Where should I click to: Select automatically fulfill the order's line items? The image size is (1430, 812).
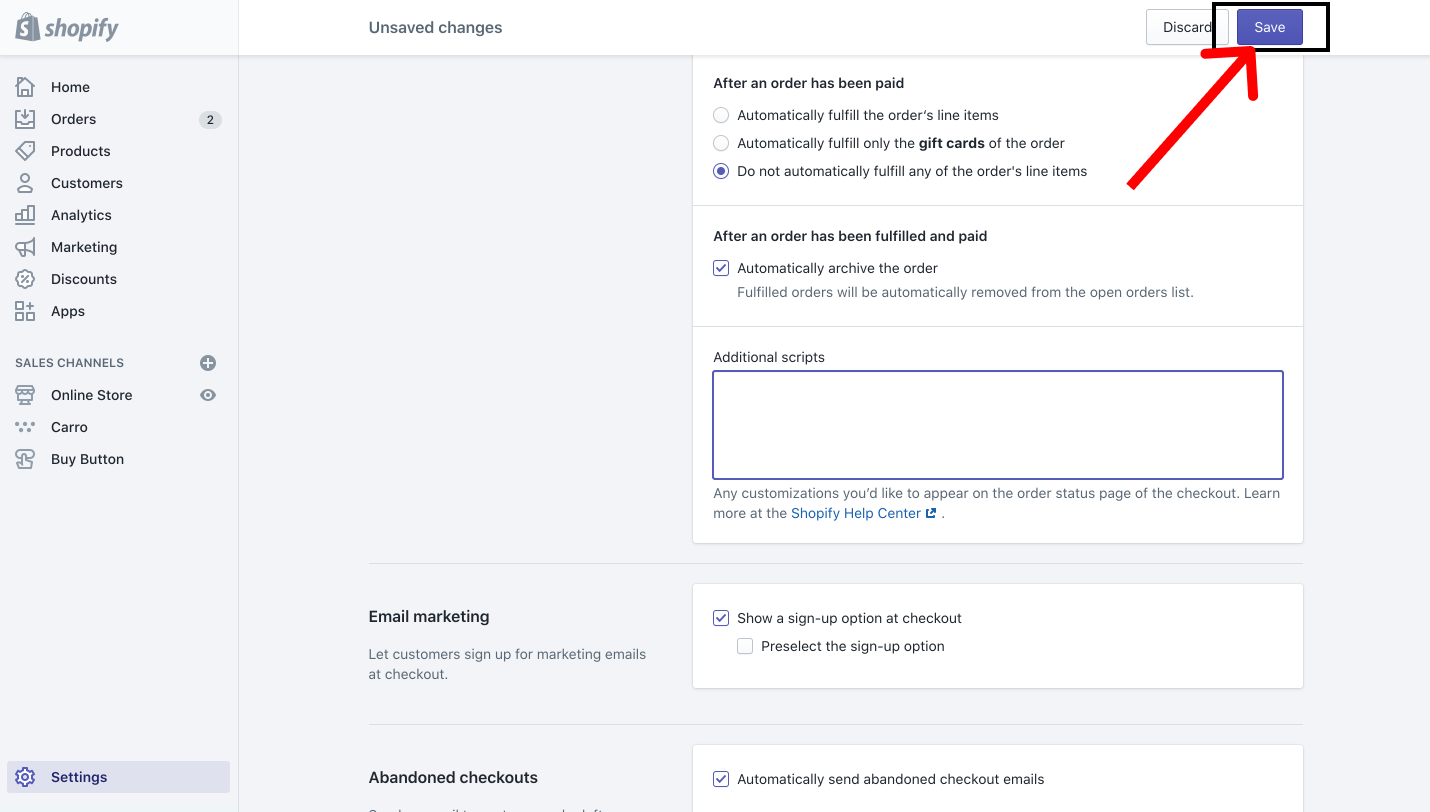pos(721,115)
